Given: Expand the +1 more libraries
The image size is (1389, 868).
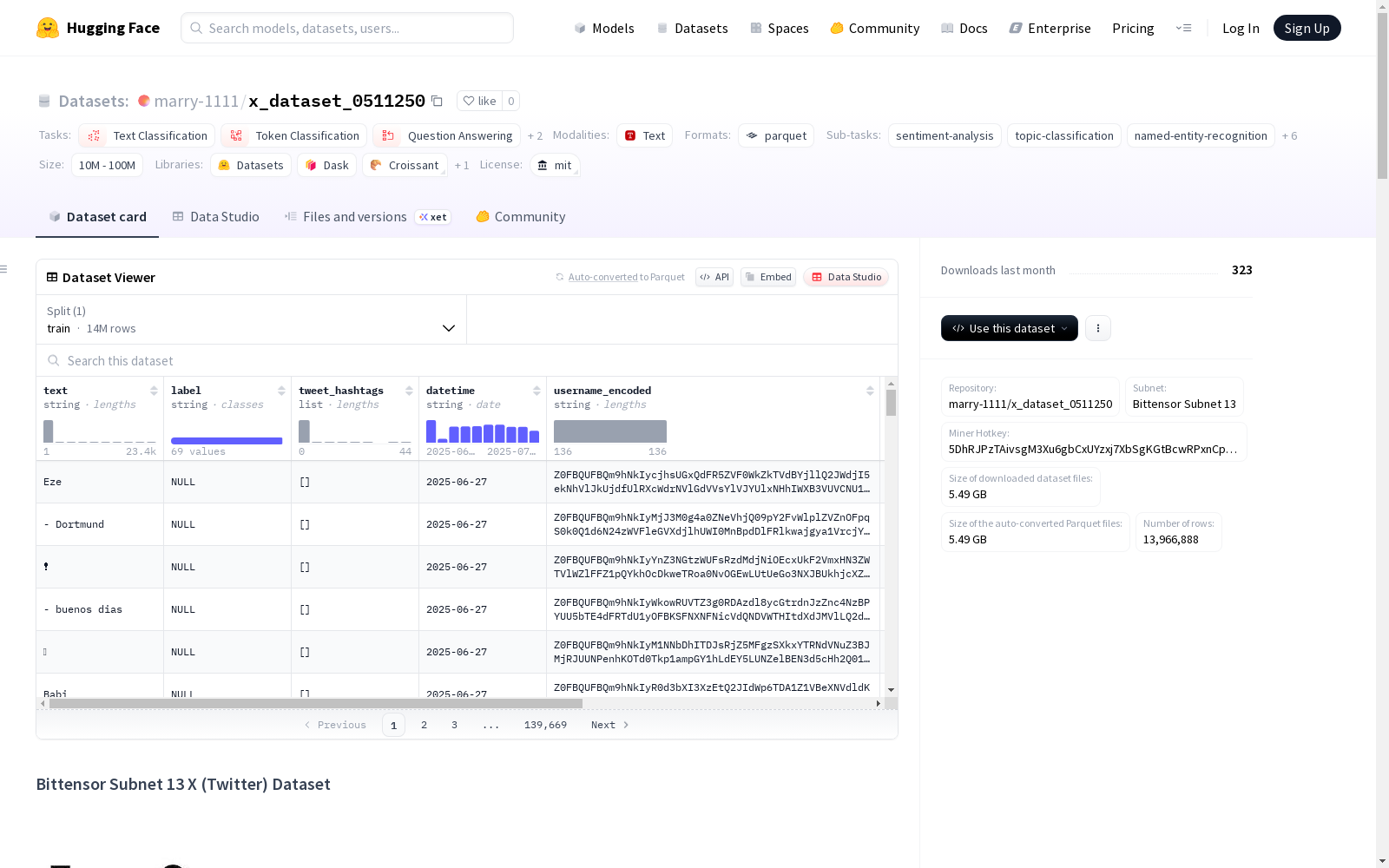Looking at the screenshot, I should tap(462, 165).
